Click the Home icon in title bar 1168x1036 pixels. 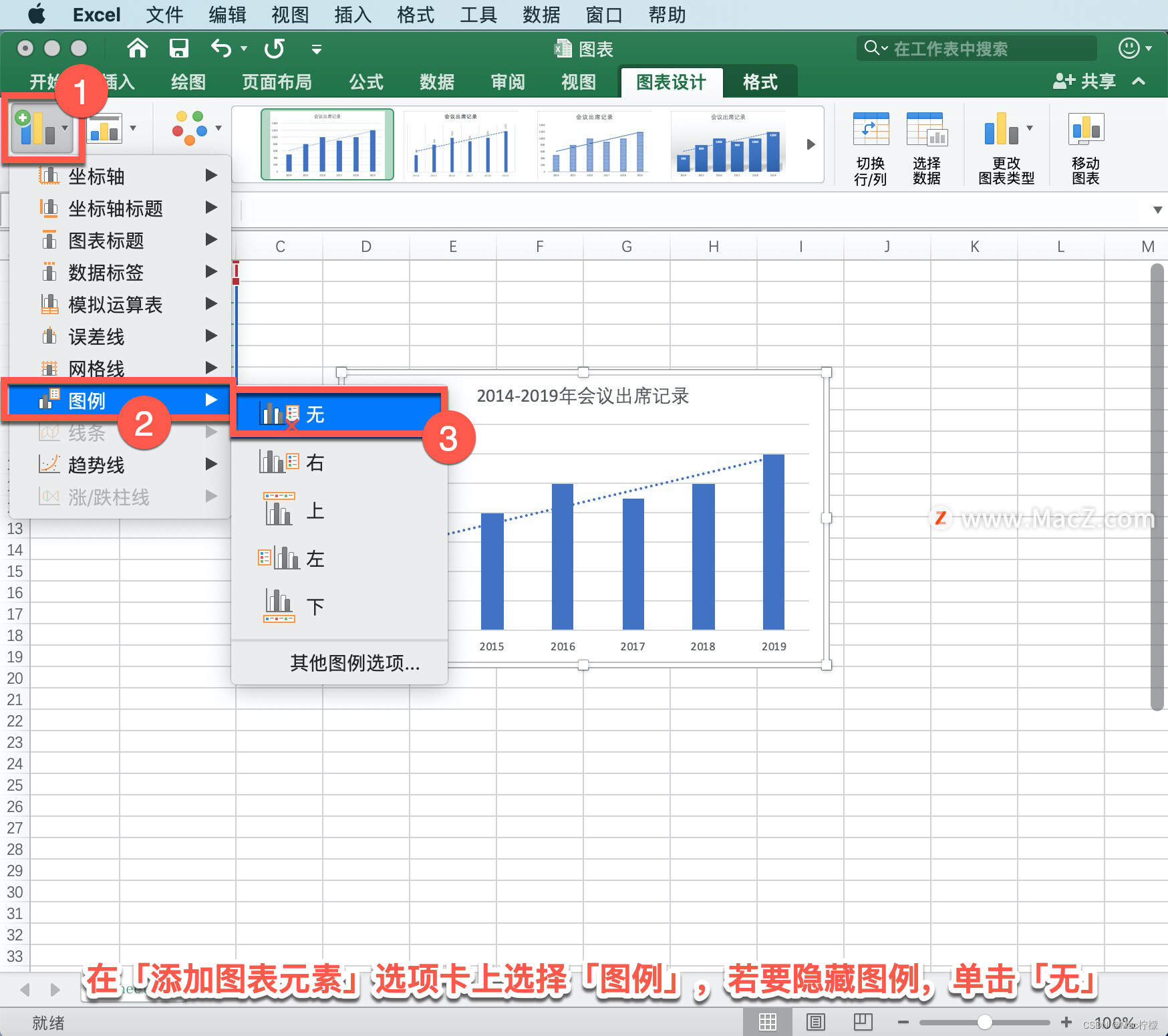pos(137,48)
